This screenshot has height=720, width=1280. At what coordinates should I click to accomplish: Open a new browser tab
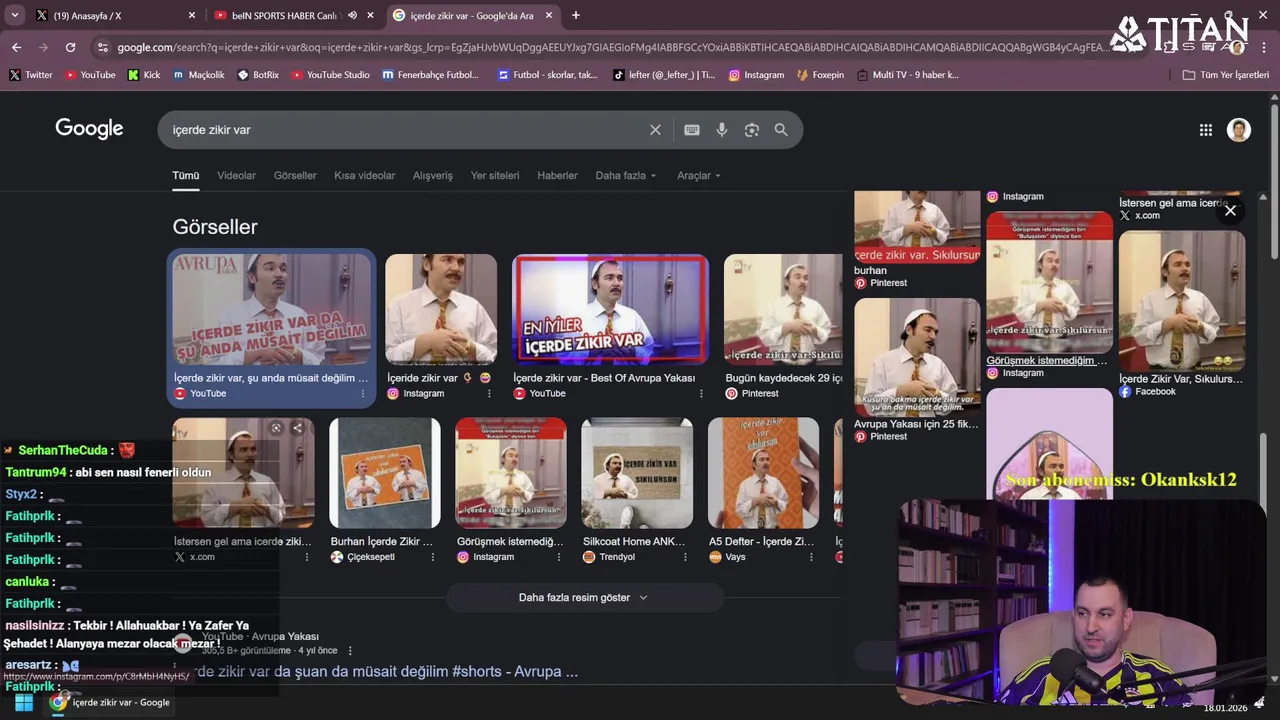point(576,15)
